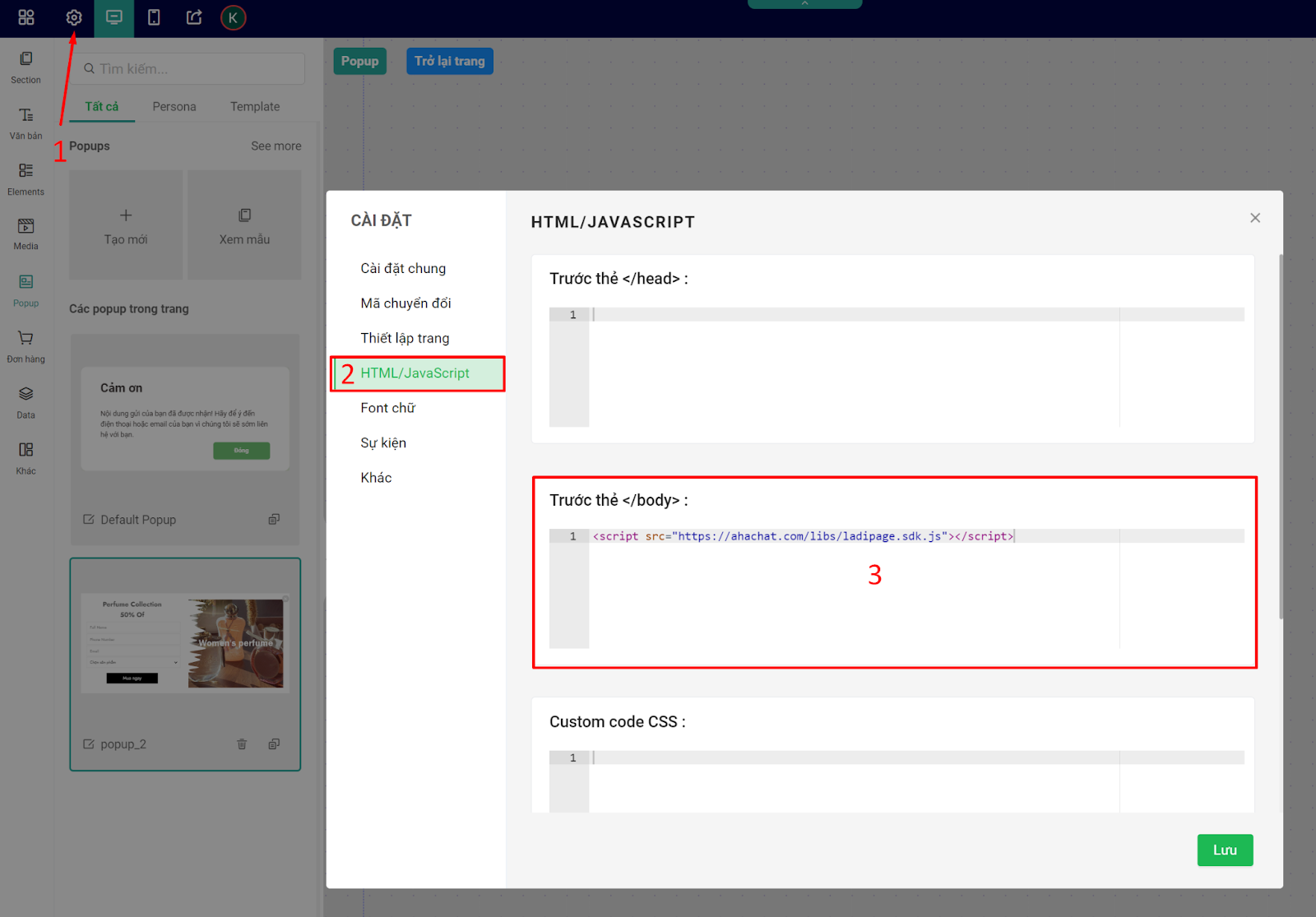The width and height of the screenshot is (1316, 917).
Task: Open Cài đặt chung settings
Action: (403, 268)
